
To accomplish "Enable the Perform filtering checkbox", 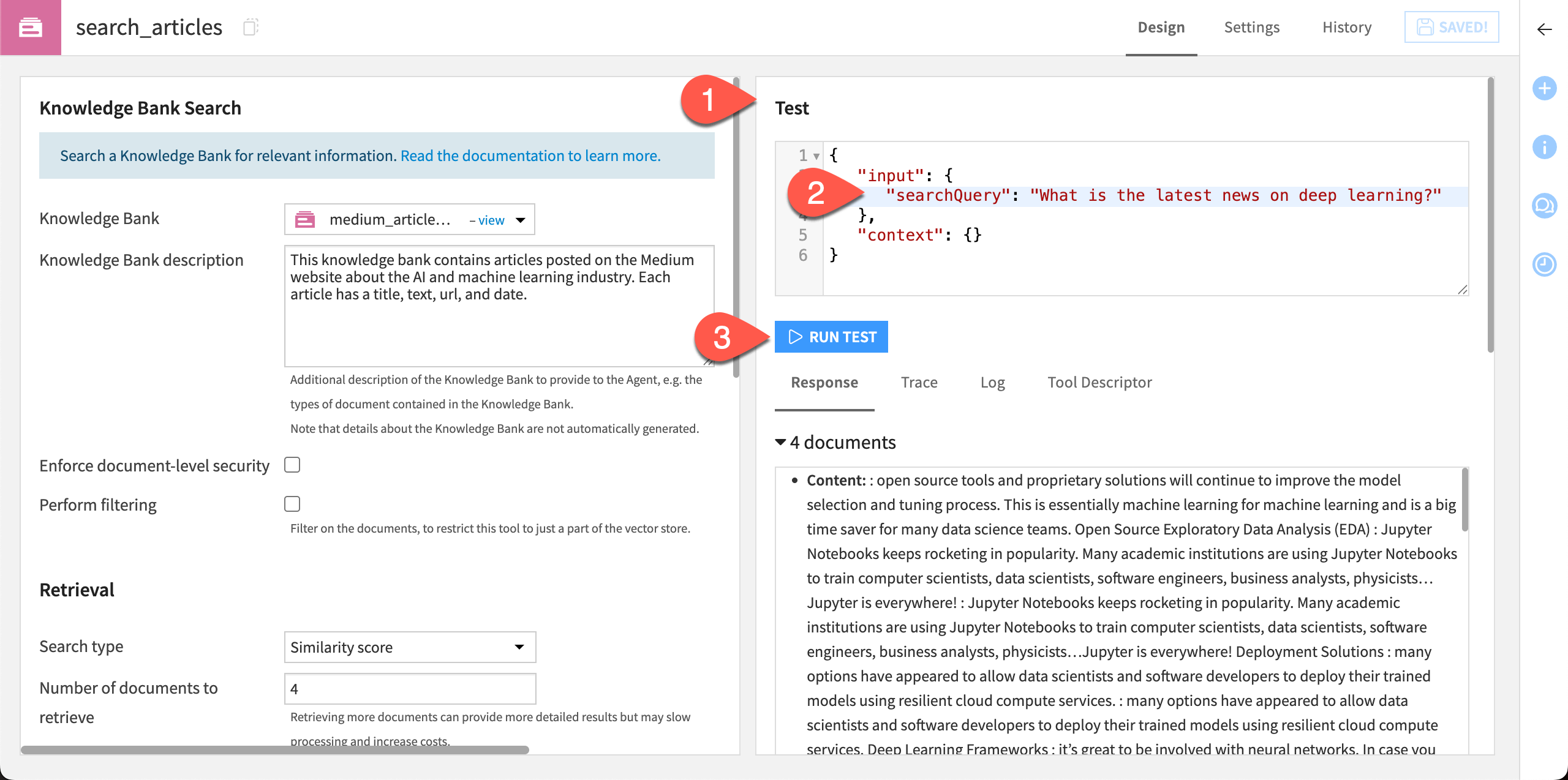I will pos(292,504).
